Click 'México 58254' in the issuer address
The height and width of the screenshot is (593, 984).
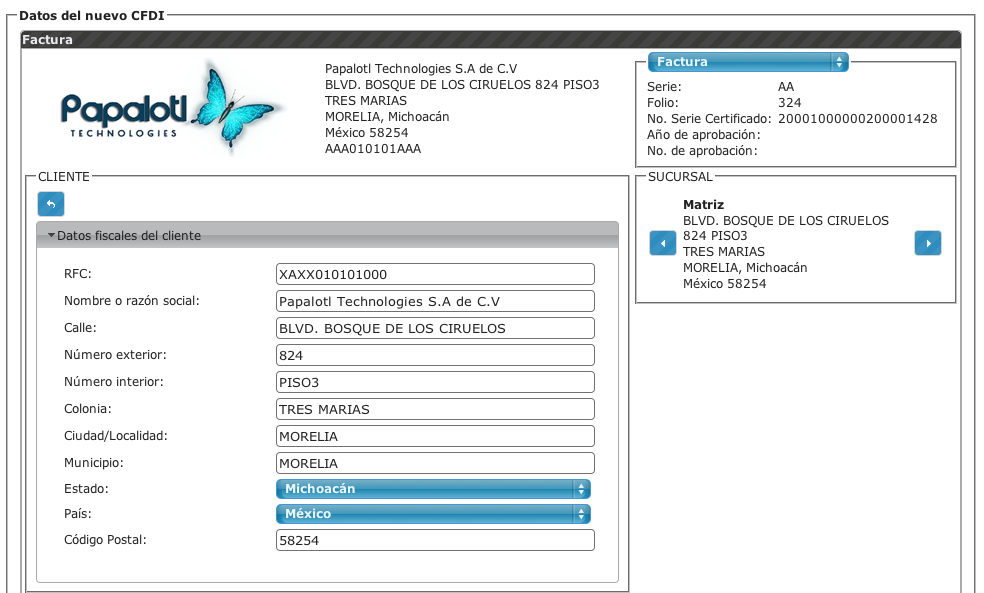tap(366, 132)
